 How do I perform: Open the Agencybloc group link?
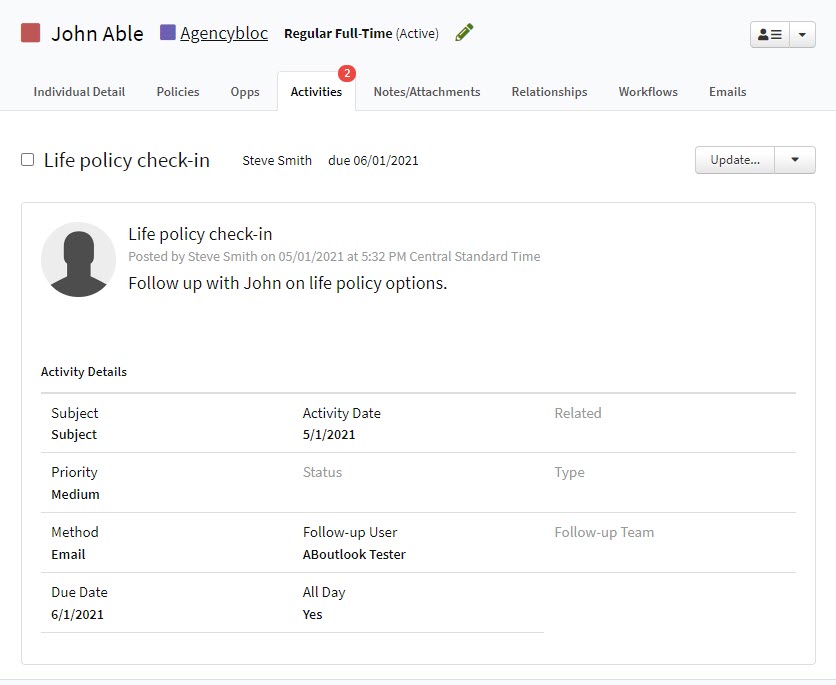point(224,33)
